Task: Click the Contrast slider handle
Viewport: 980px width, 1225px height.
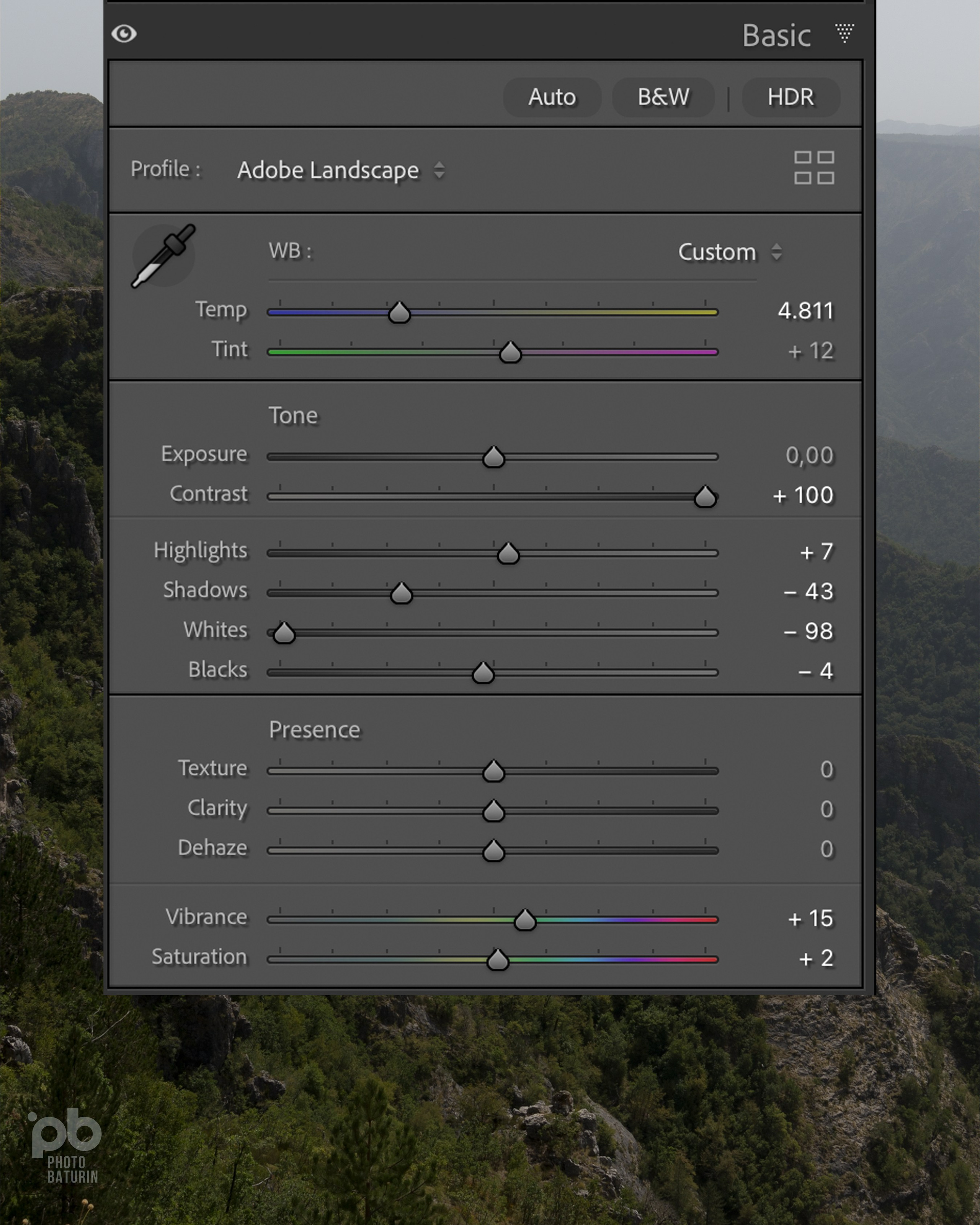Action: tap(705, 497)
